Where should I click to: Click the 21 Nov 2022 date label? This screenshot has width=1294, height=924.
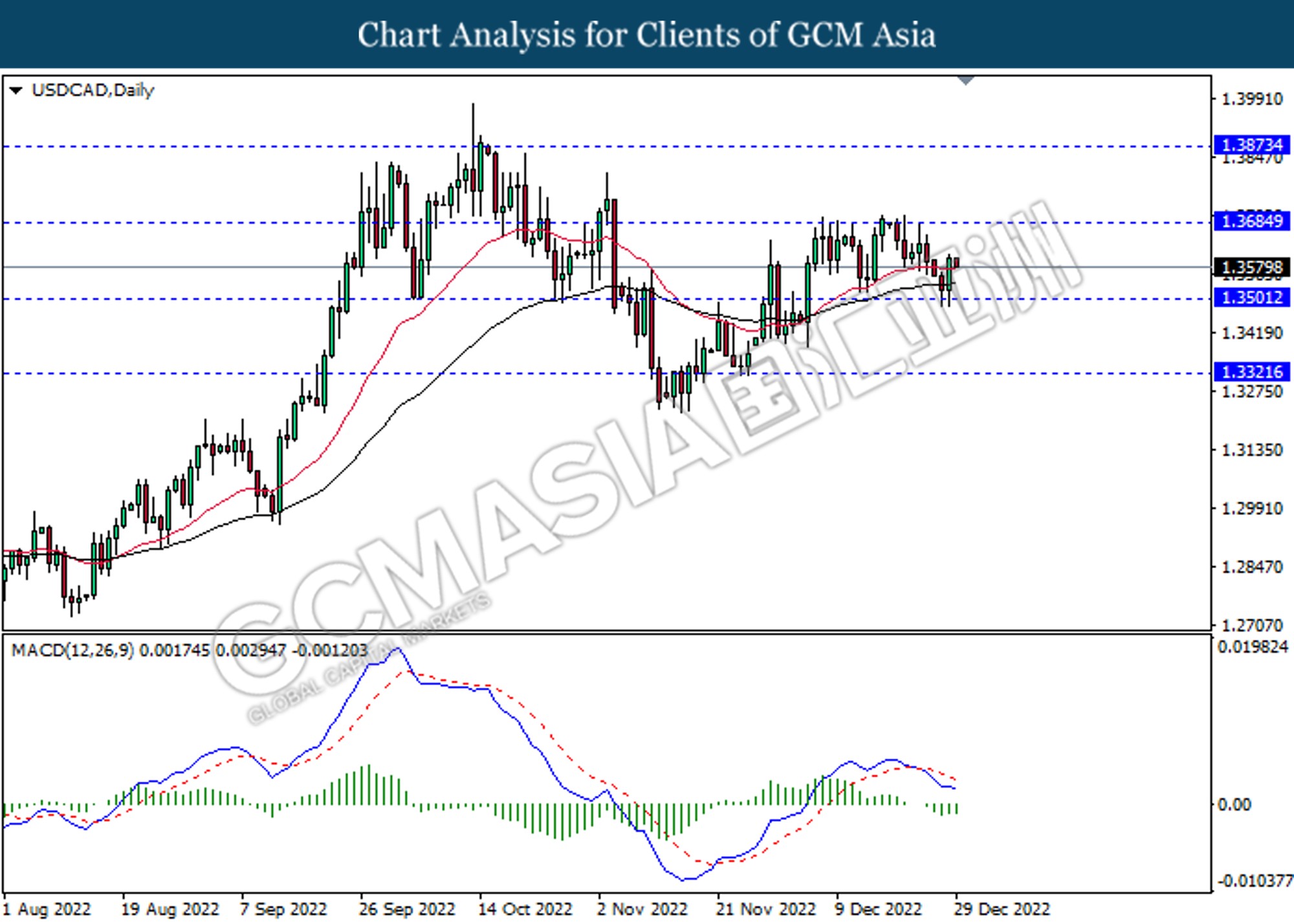(765, 909)
